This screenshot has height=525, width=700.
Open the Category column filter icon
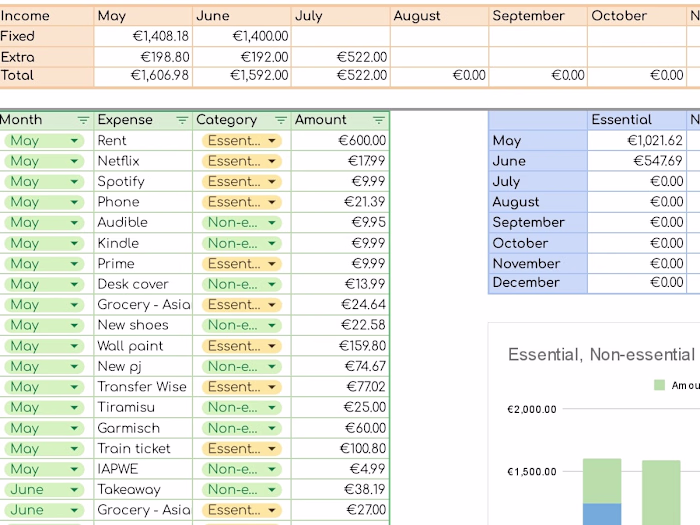(280, 120)
